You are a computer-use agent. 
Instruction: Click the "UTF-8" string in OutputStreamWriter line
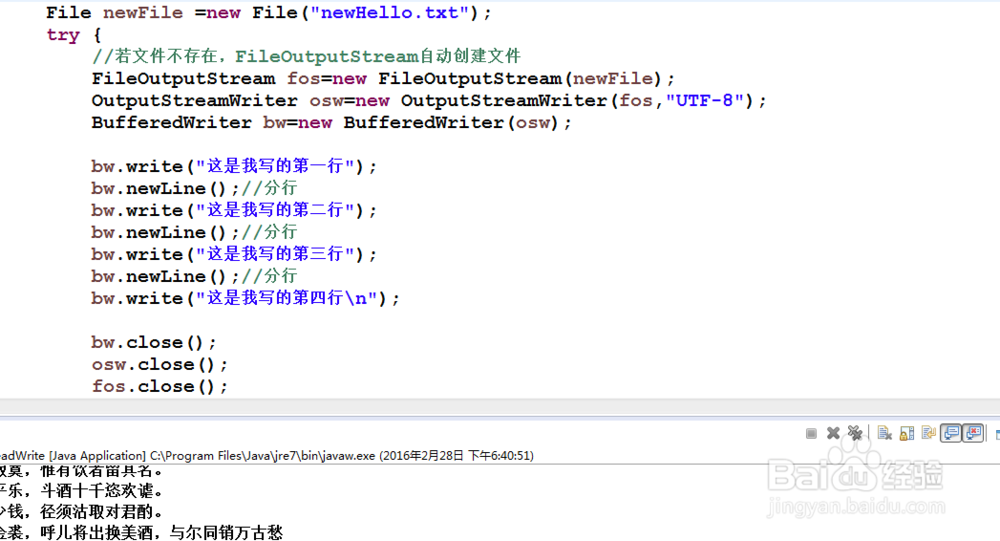point(705,100)
